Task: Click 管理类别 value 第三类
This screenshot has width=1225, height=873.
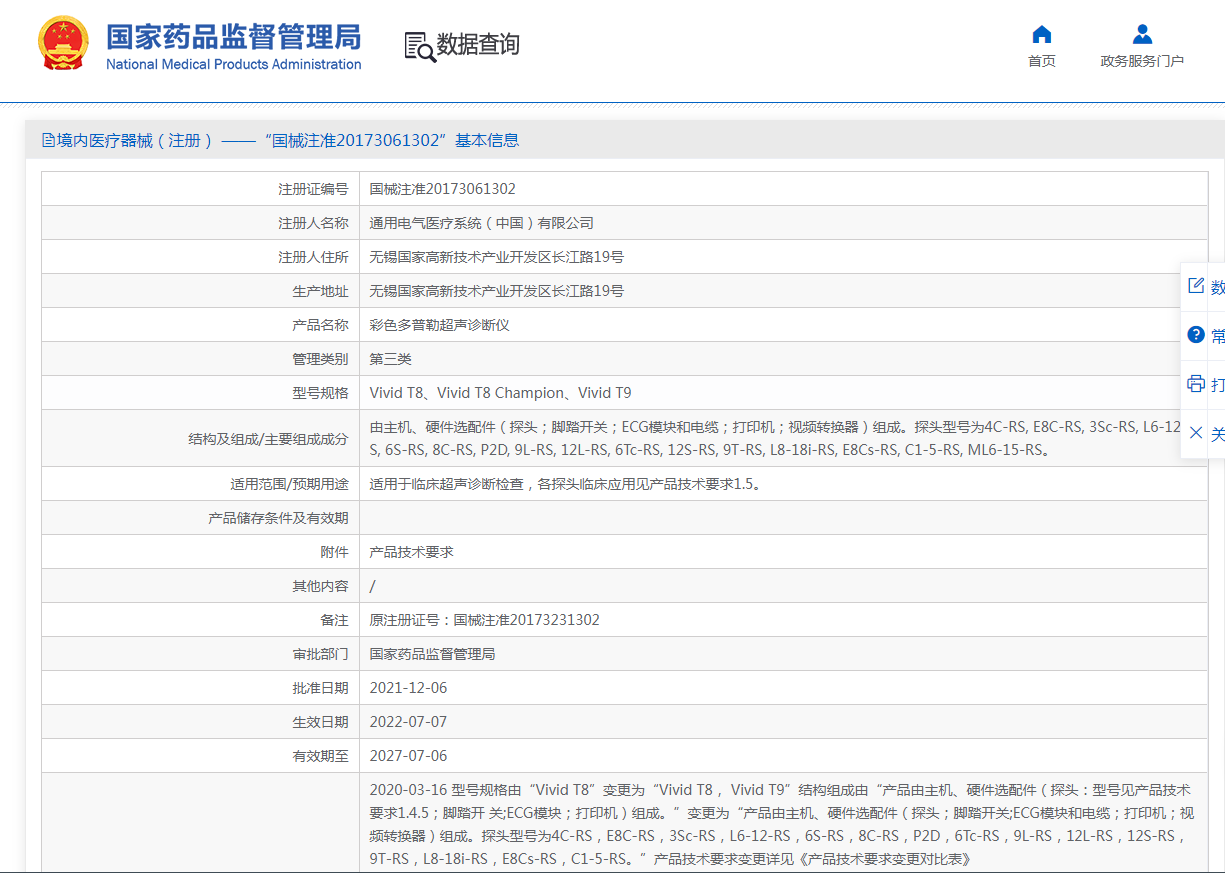Action: (390, 359)
